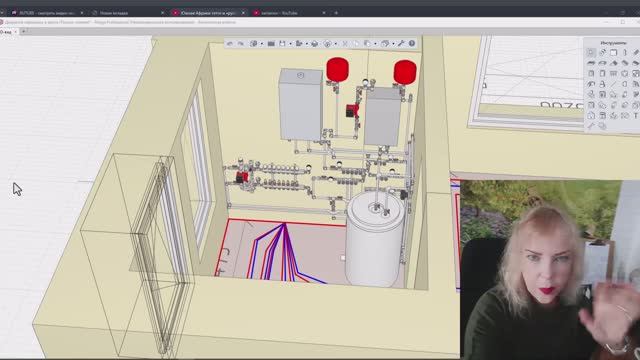Select the text T tool in the tools panel

tap(636, 116)
